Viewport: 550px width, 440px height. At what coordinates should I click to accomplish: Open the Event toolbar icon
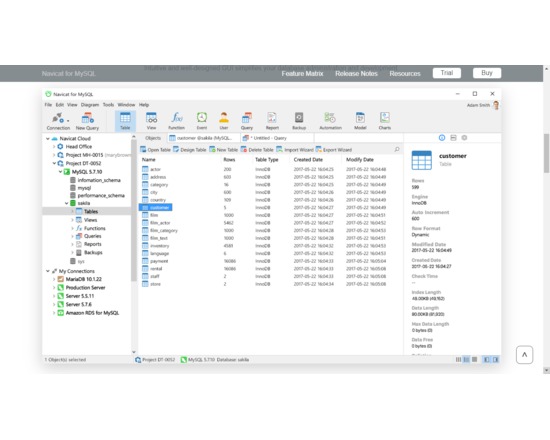[x=202, y=121]
